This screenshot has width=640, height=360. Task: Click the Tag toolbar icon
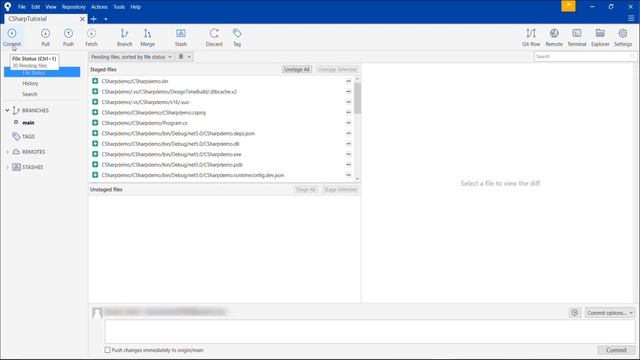pos(237,37)
